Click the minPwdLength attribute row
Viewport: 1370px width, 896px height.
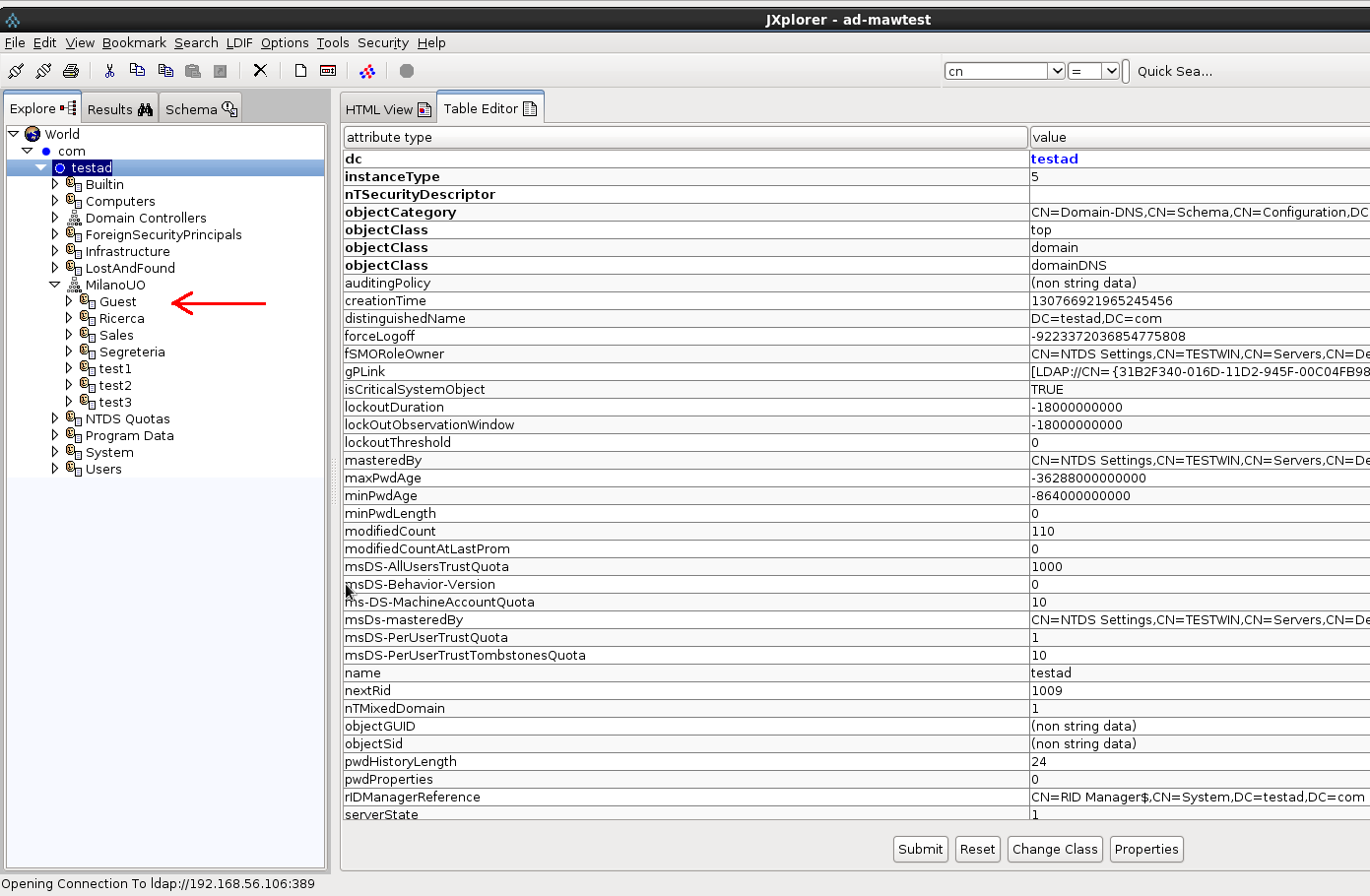(685, 513)
